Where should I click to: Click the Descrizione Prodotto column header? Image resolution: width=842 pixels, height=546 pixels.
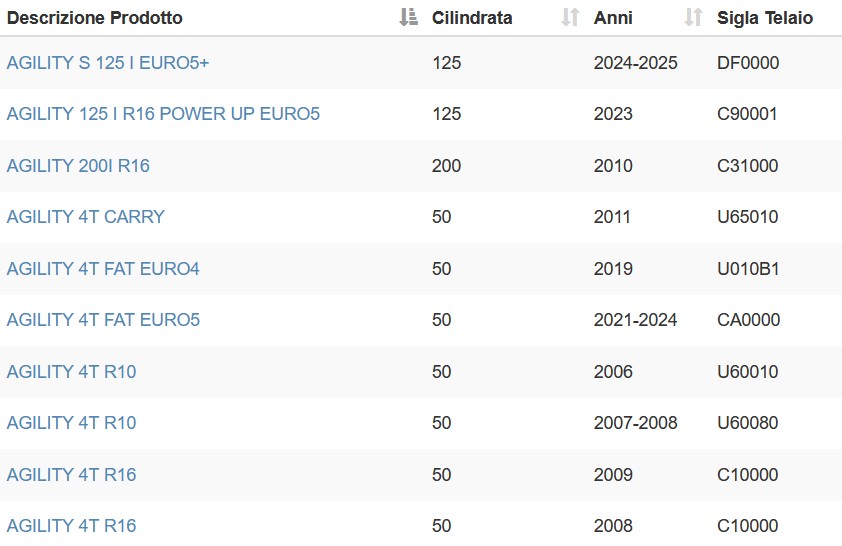tap(95, 18)
